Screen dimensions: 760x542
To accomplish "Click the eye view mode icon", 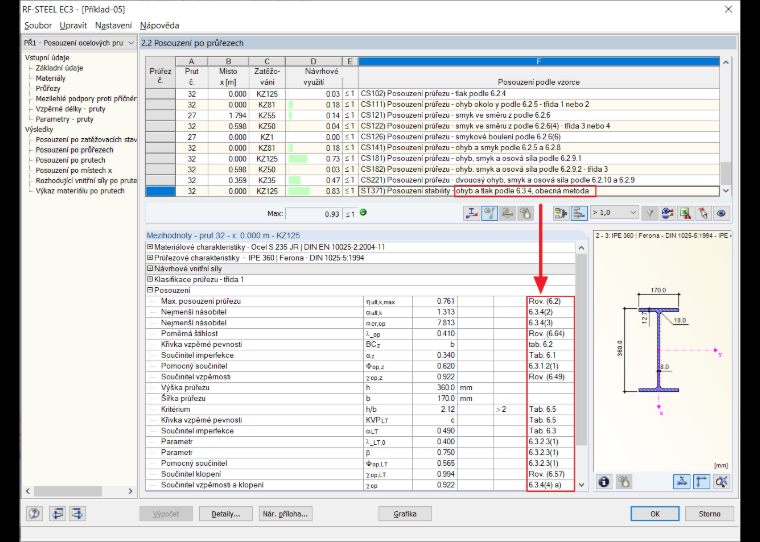I will point(721,213).
